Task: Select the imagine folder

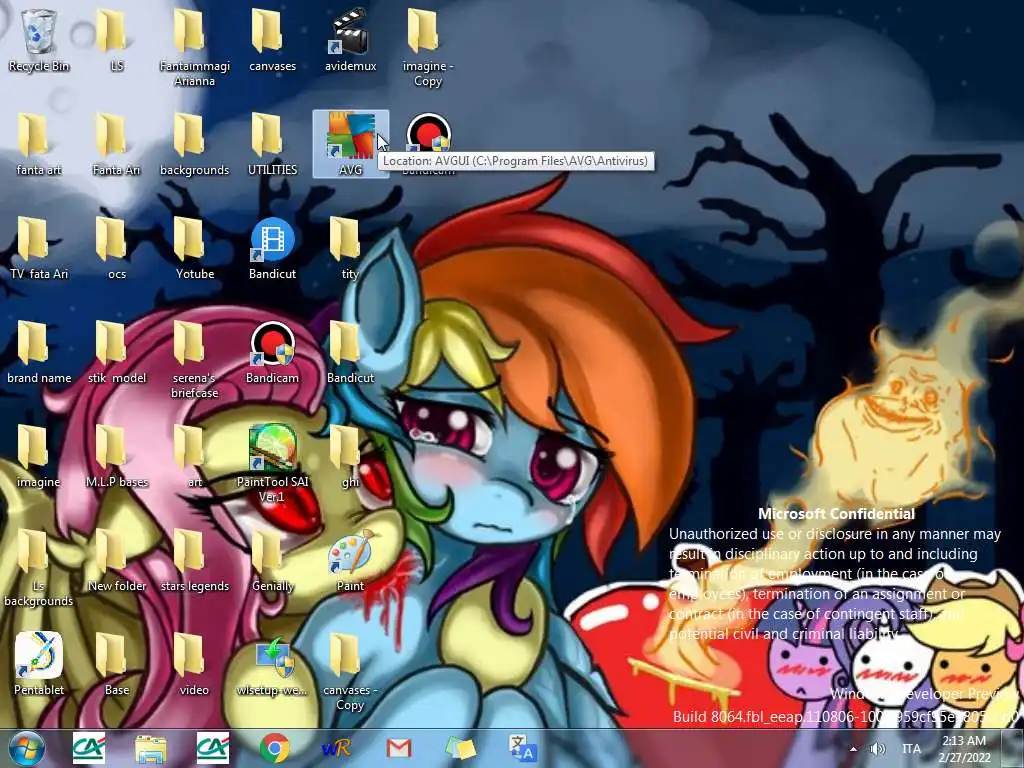Action: tap(39, 456)
